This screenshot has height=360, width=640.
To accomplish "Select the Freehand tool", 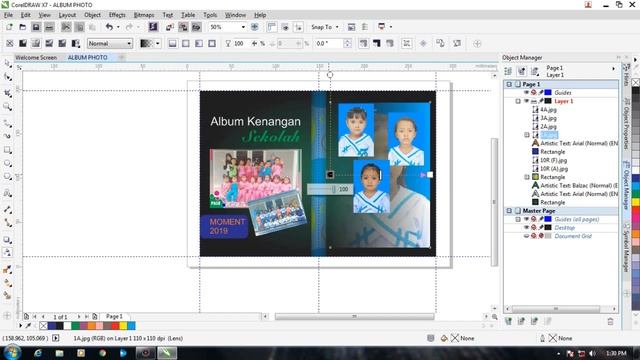I will pyautogui.click(x=7, y=122).
